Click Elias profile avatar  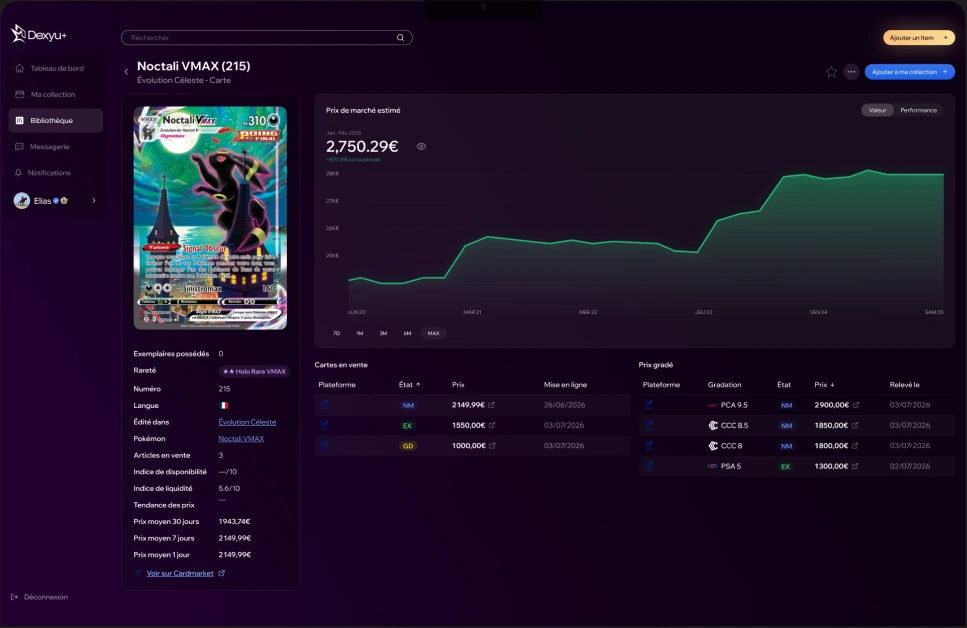click(x=22, y=200)
